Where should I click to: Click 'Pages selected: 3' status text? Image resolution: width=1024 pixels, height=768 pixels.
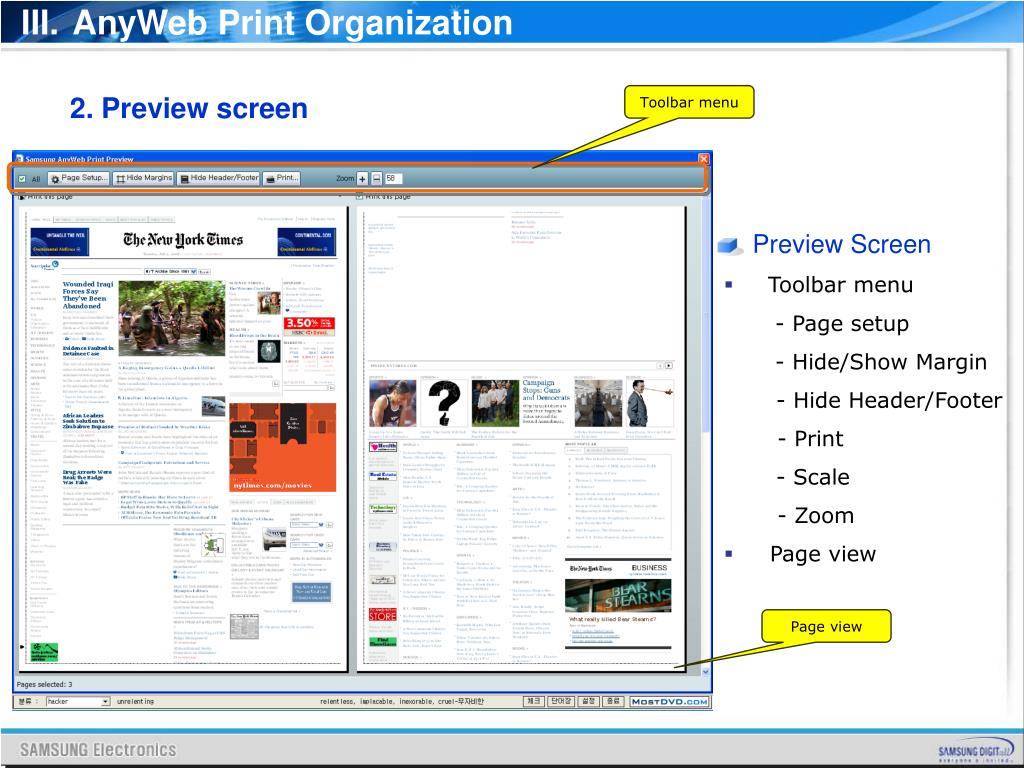coord(44,684)
